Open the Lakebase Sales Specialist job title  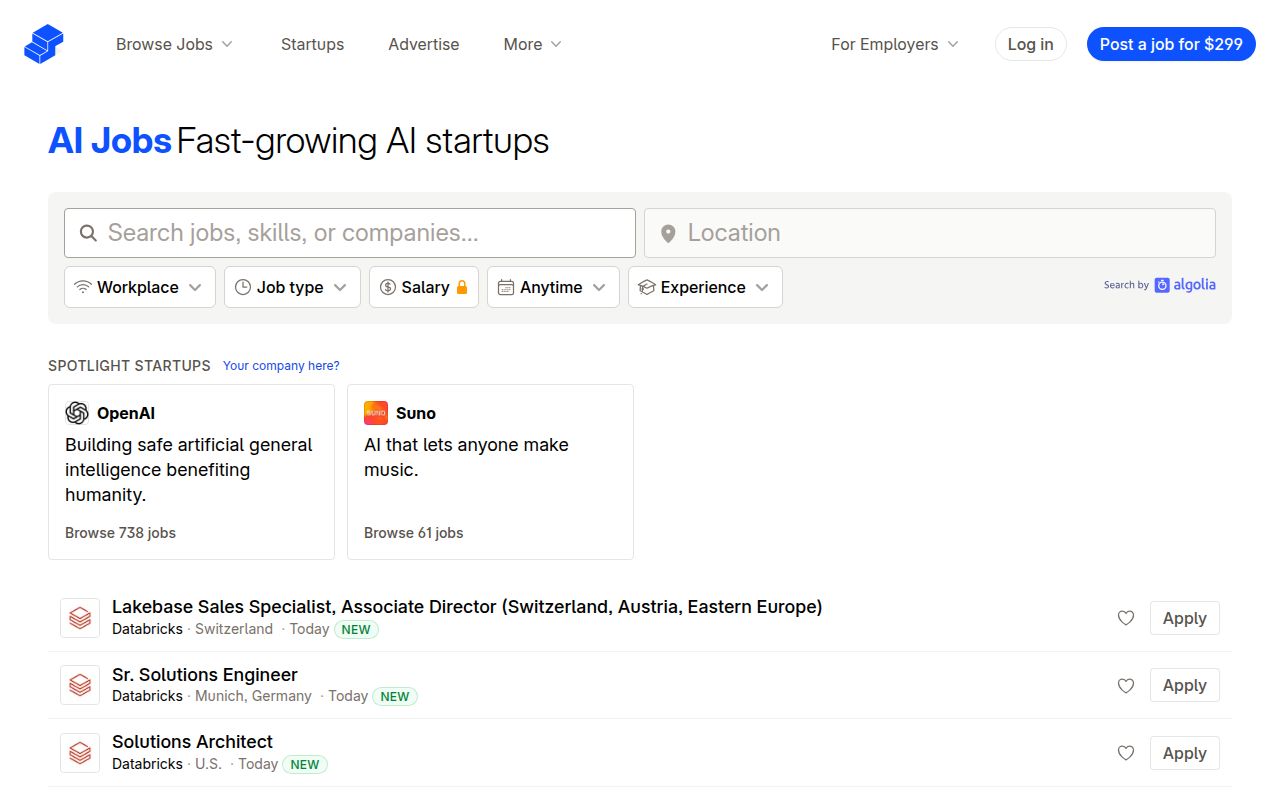pyautogui.click(x=467, y=607)
